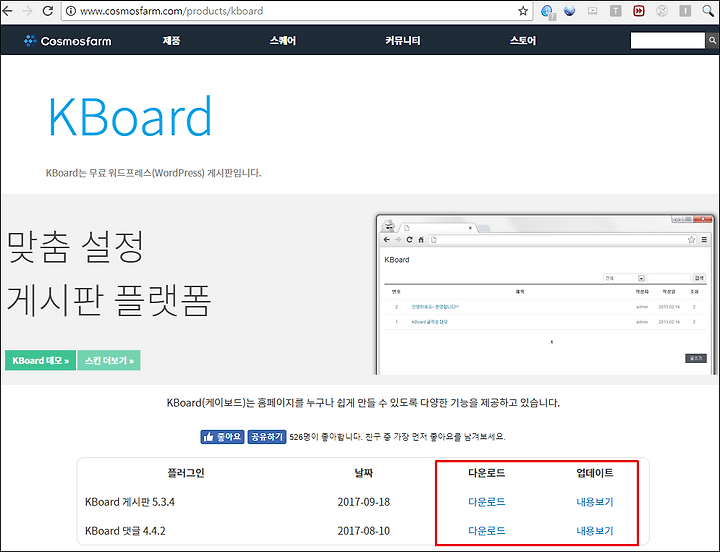This screenshot has height=552, width=720.
Task: Click the browser forward arrow
Action: tap(28, 11)
